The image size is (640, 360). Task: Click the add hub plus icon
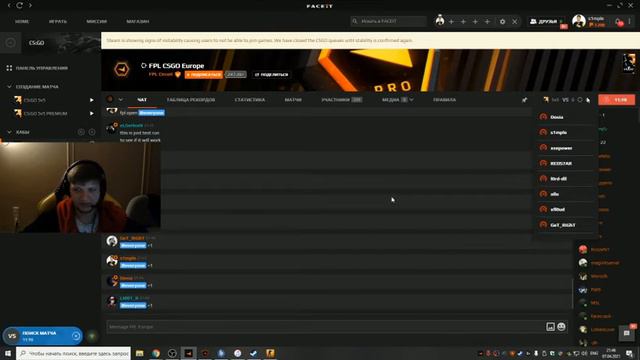(92, 132)
